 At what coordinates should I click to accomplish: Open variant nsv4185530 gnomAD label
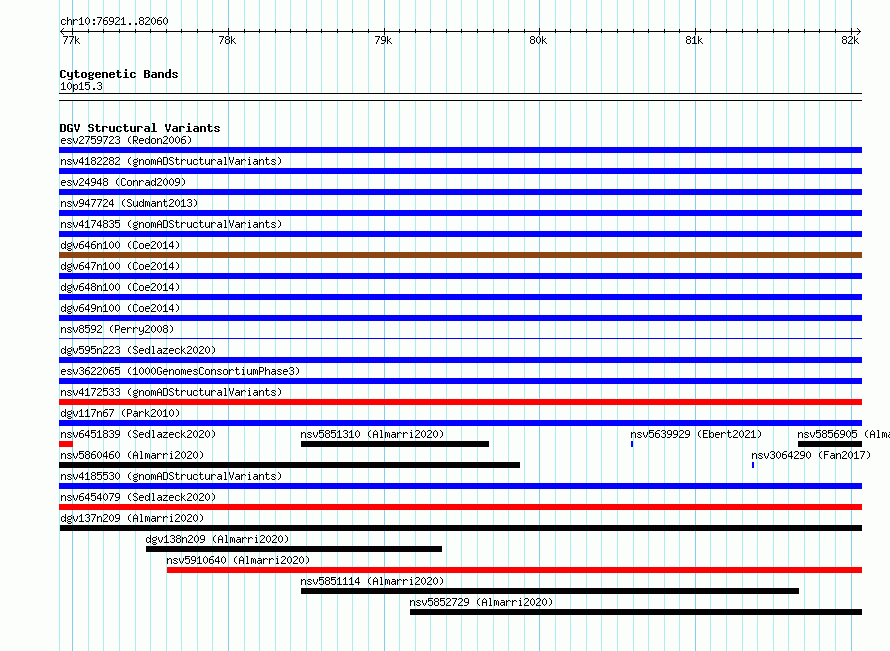coord(171,476)
